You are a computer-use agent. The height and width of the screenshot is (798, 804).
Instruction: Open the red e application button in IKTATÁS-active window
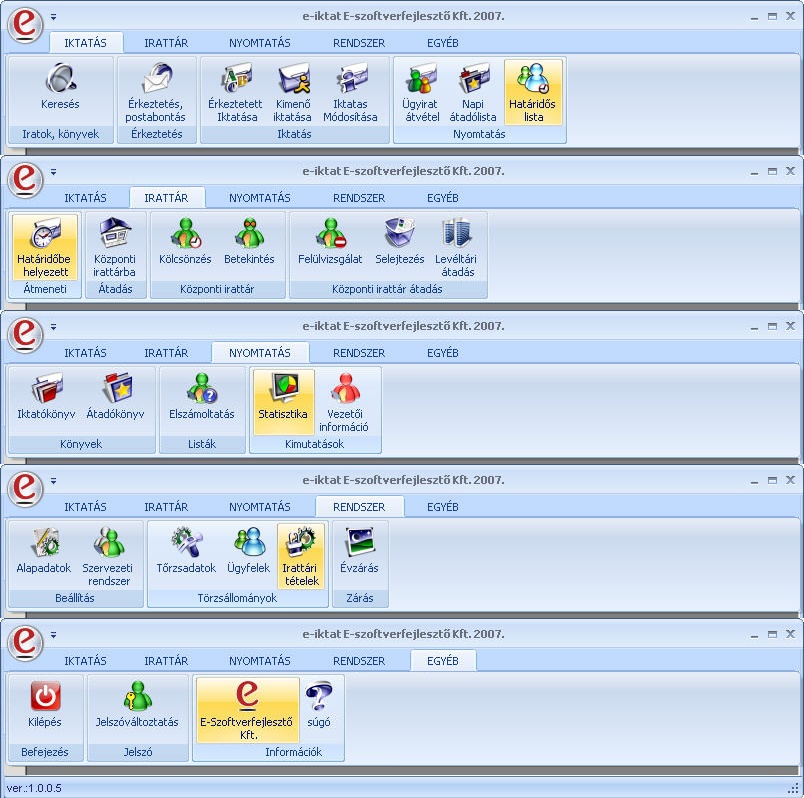pyautogui.click(x=25, y=25)
